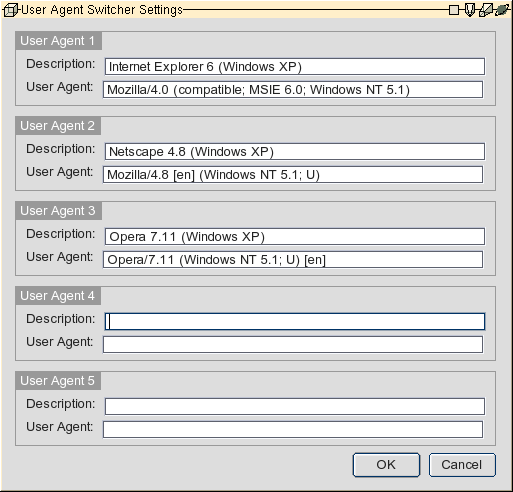Click the empty User Agent 4 Description field
The width and height of the screenshot is (513, 492).
click(295, 322)
